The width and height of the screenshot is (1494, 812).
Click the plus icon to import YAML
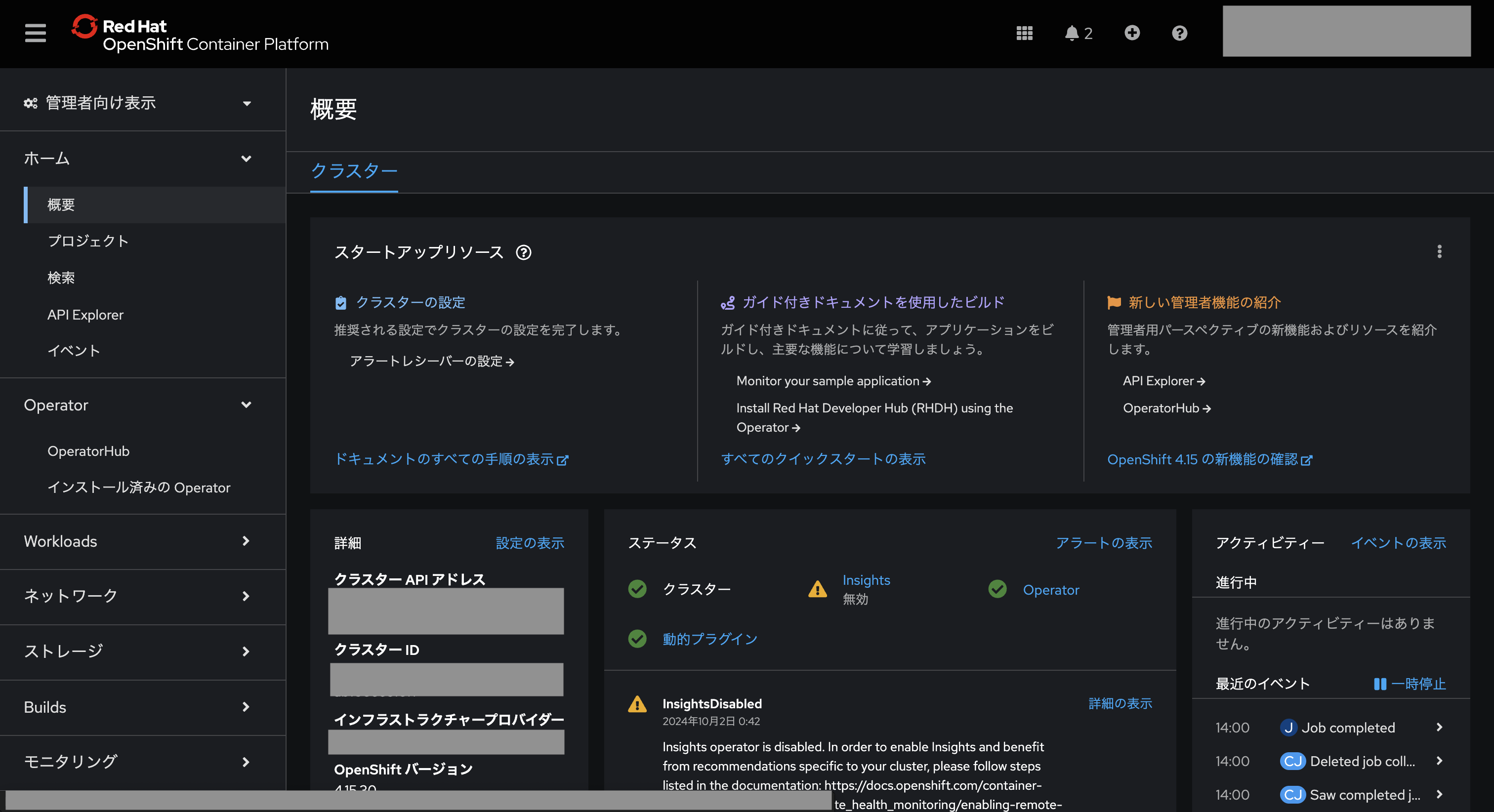tap(1133, 33)
